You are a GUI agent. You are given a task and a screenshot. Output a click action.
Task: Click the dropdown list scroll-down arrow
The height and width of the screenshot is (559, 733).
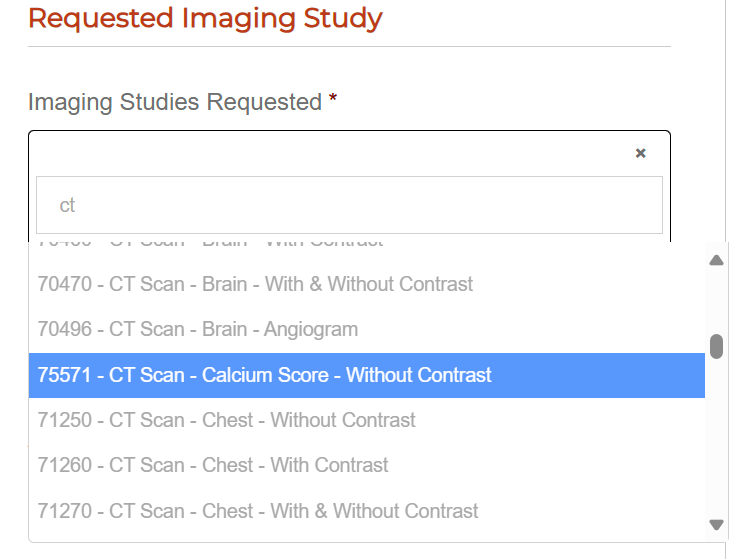click(x=716, y=524)
